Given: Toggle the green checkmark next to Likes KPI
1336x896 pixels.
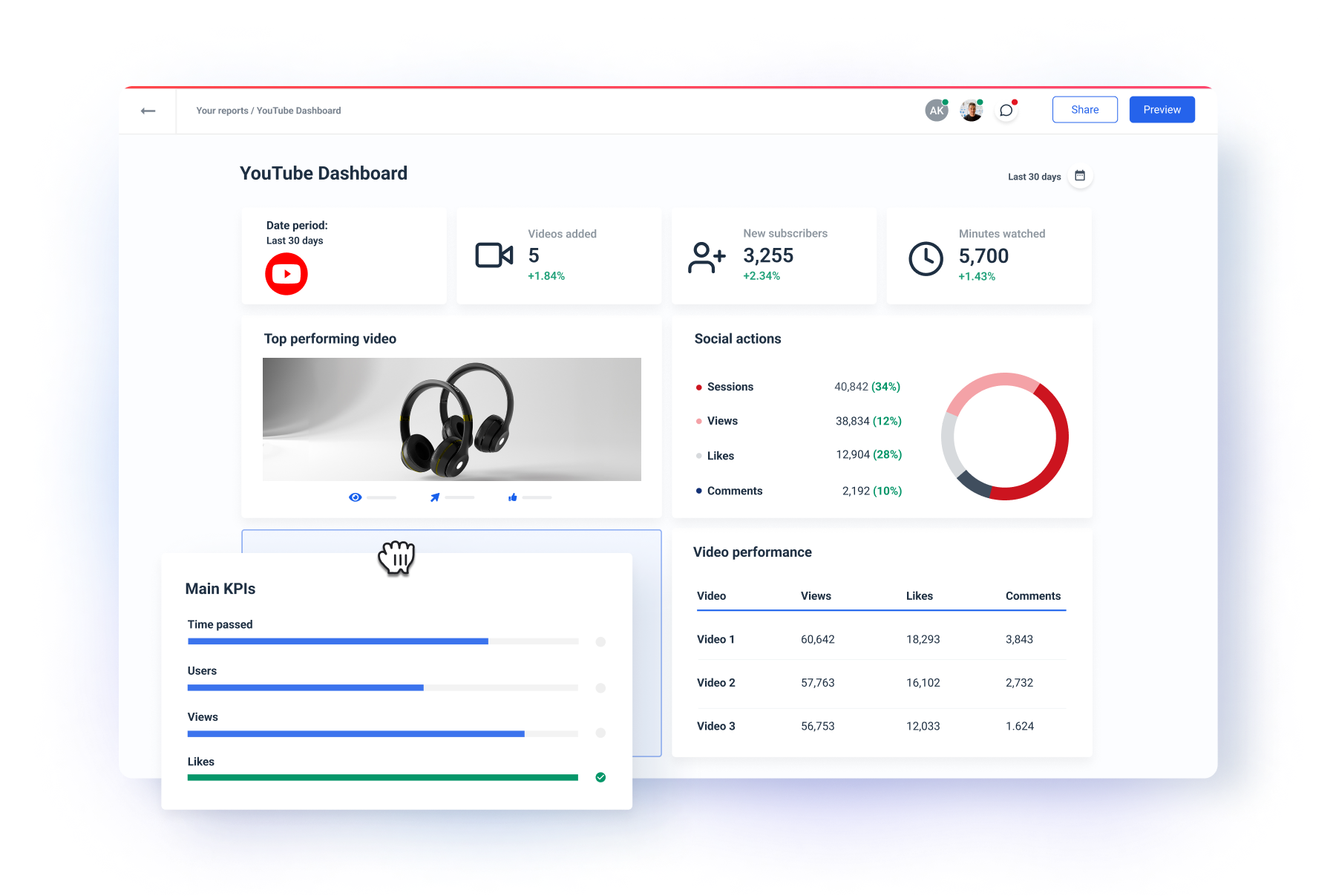Looking at the screenshot, I should click(x=600, y=777).
